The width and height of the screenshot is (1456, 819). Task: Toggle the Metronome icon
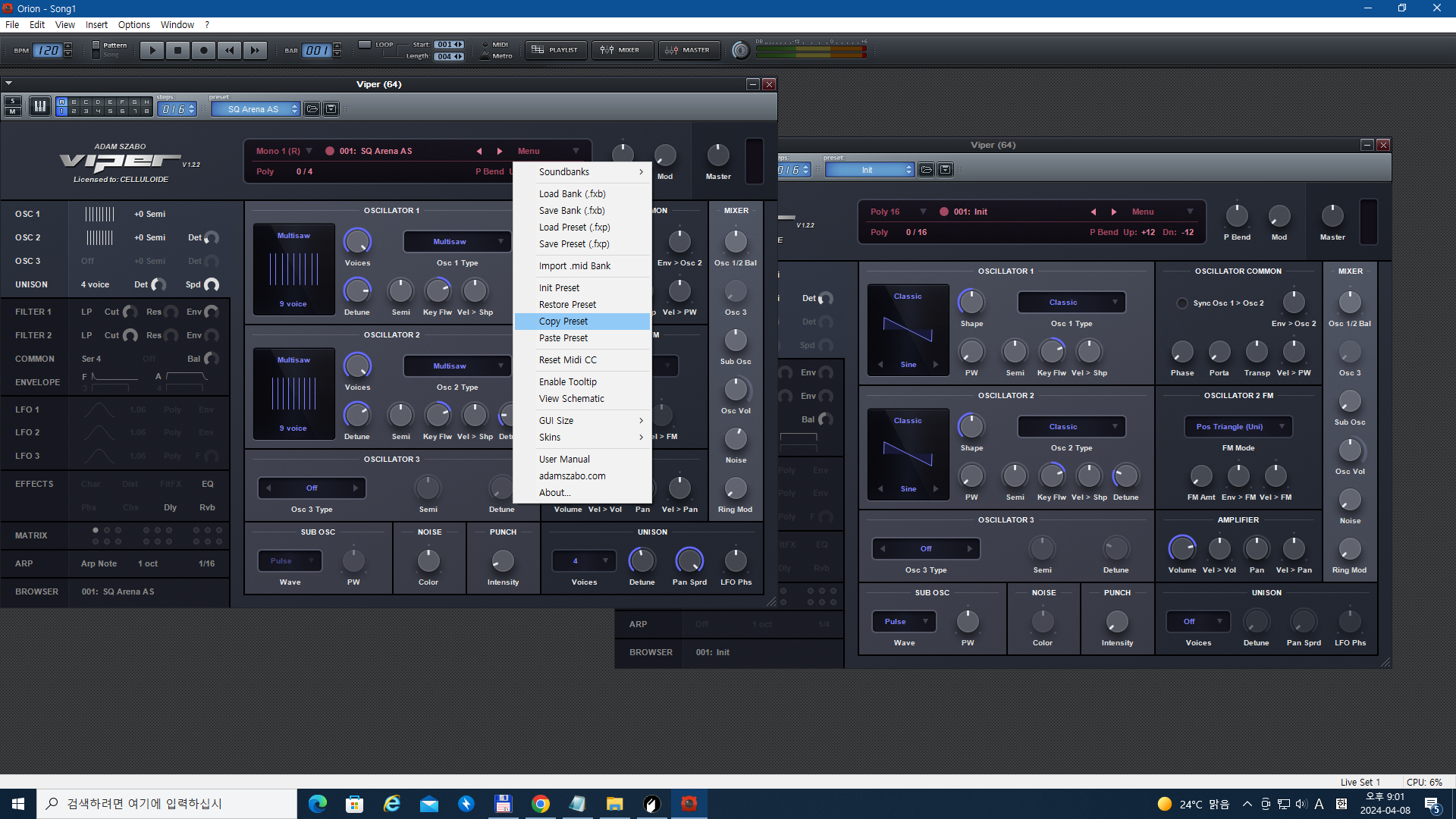485,55
